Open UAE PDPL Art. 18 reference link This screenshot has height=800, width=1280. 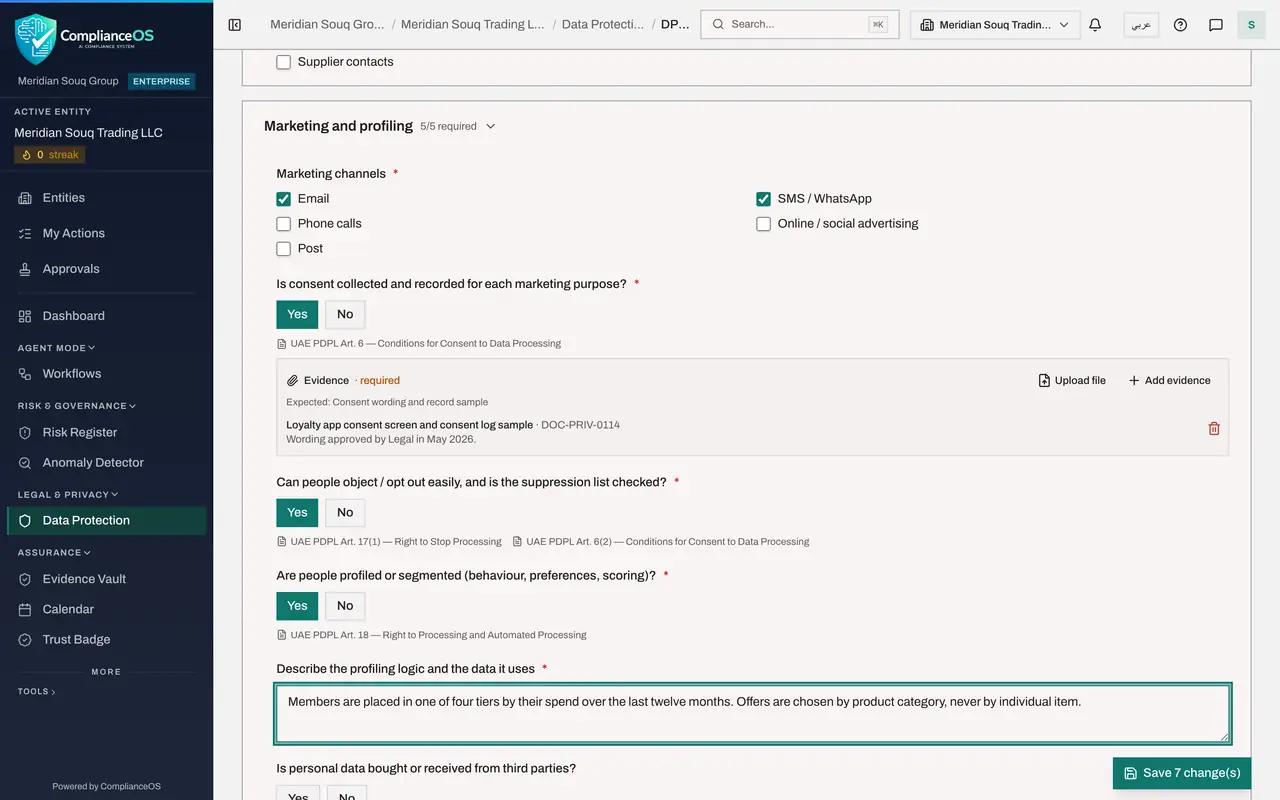click(x=432, y=635)
